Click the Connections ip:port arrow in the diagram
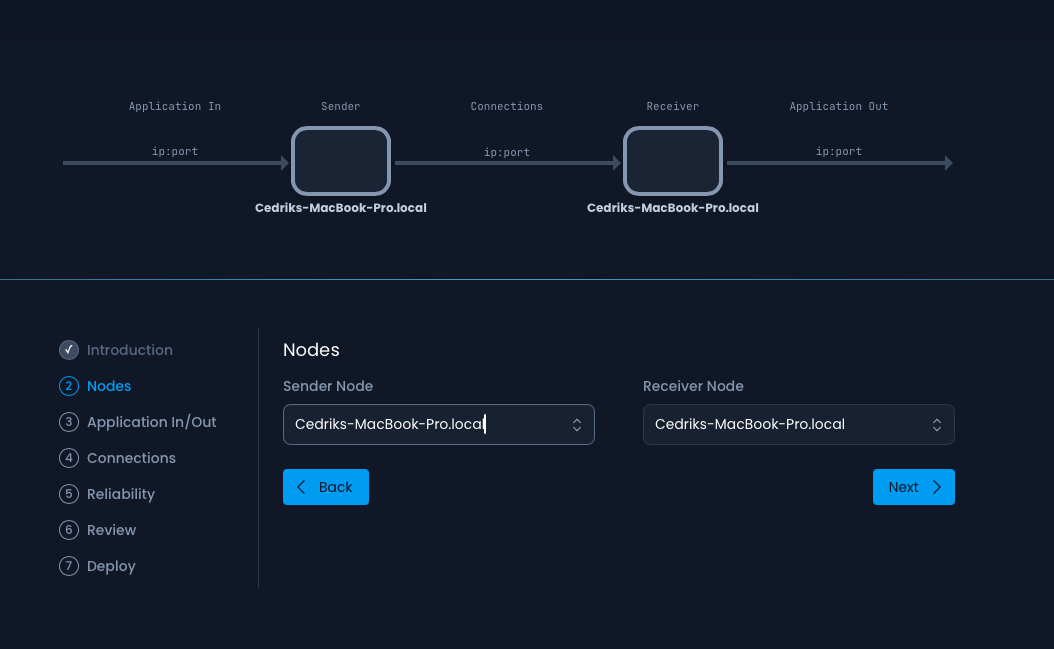 coord(506,162)
